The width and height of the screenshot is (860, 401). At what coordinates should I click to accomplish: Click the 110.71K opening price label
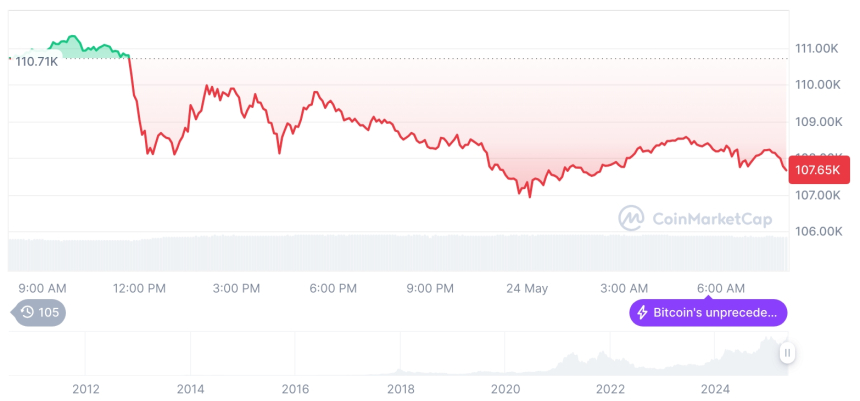click(37, 61)
